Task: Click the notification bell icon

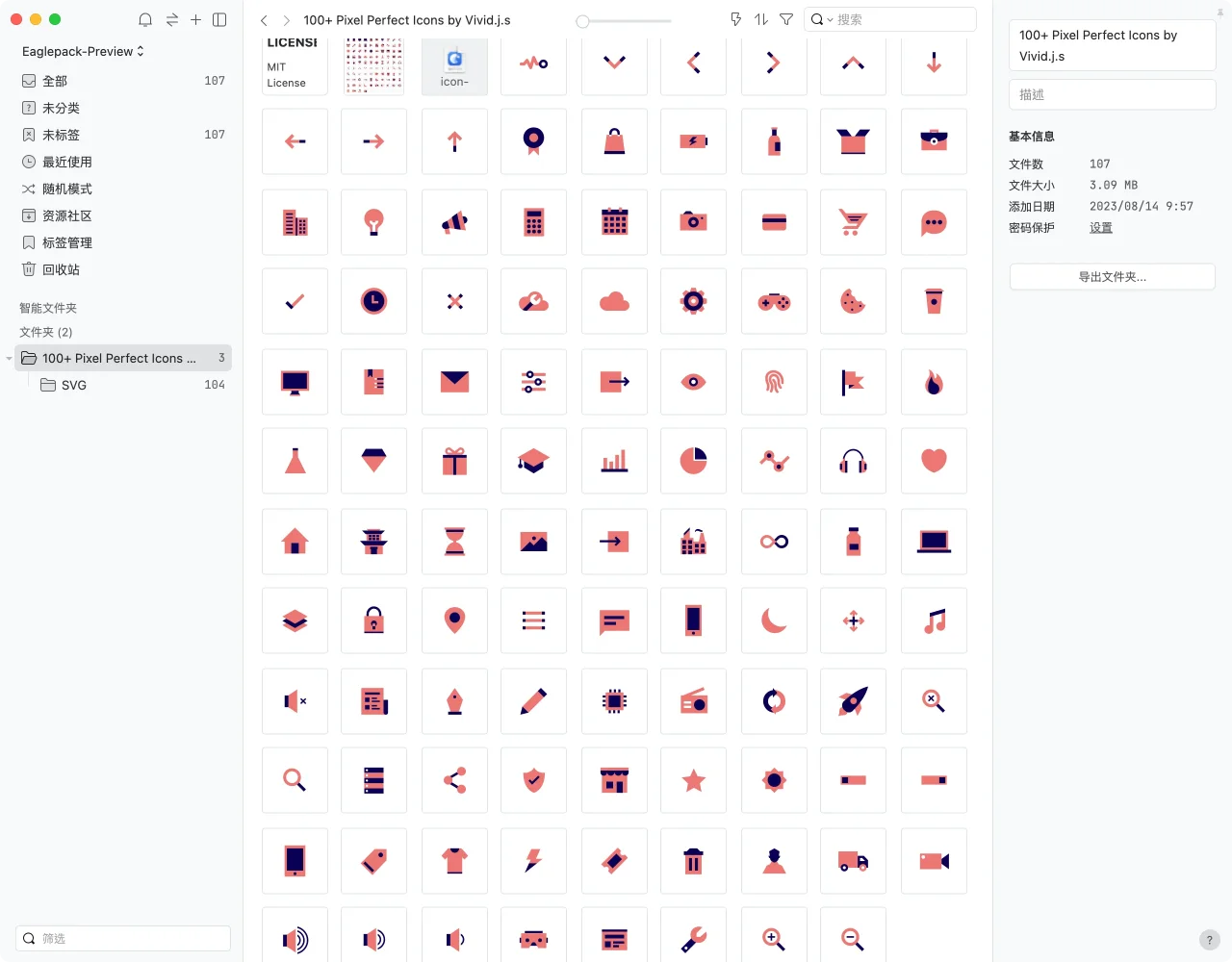Action: (145, 20)
